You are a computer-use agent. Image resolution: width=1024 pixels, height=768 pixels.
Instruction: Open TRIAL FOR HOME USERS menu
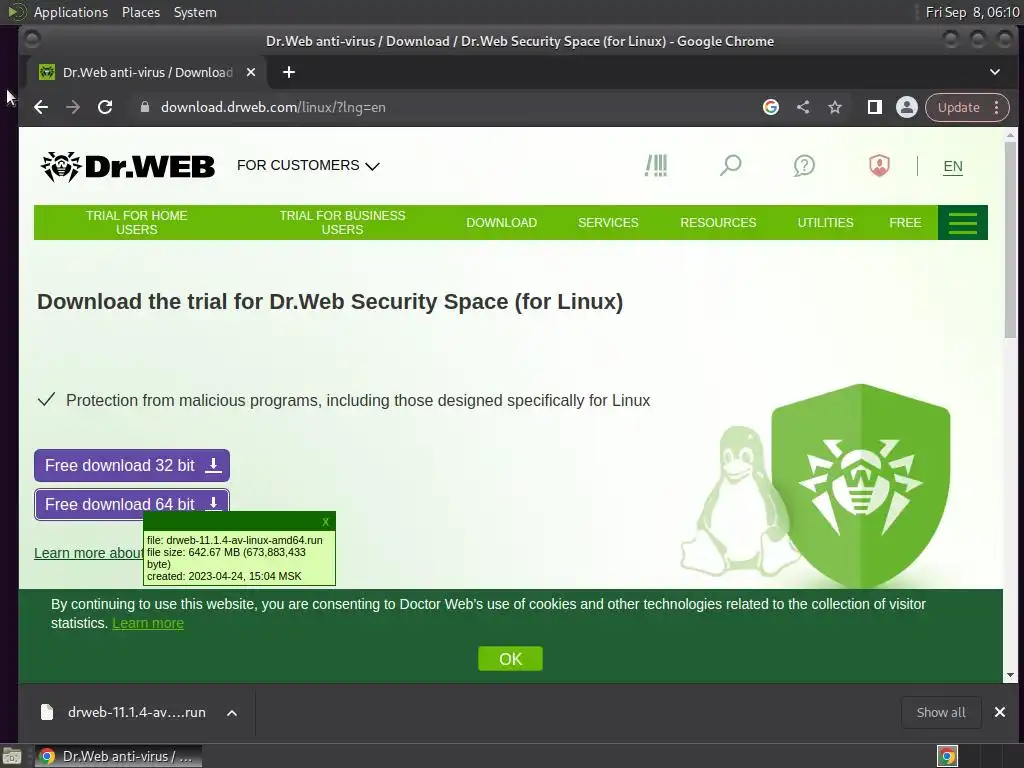tap(136, 223)
